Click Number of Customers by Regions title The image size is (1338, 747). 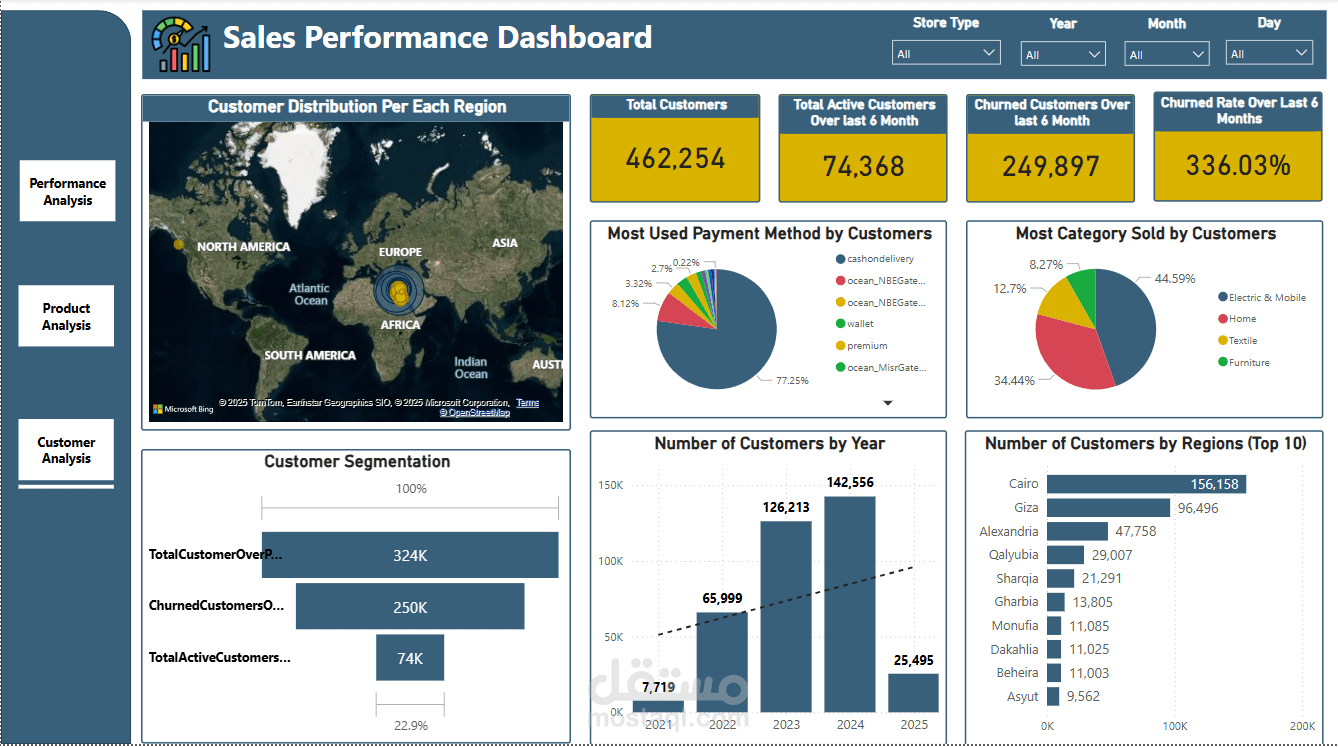1146,444
